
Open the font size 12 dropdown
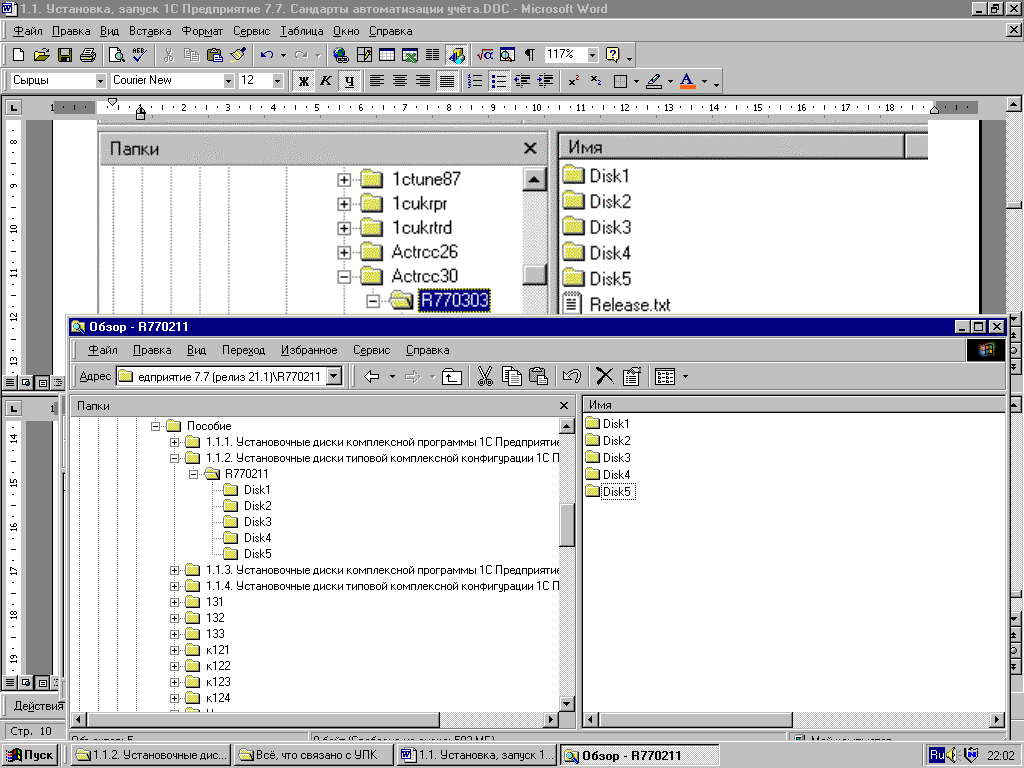pos(278,81)
